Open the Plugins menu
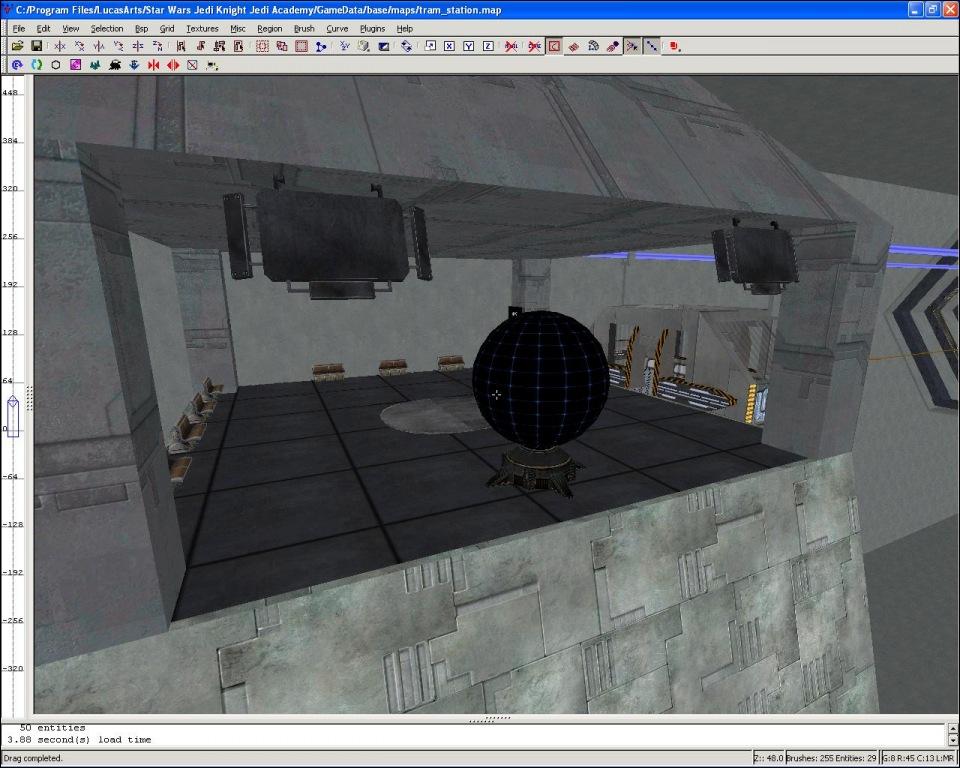 coord(372,29)
